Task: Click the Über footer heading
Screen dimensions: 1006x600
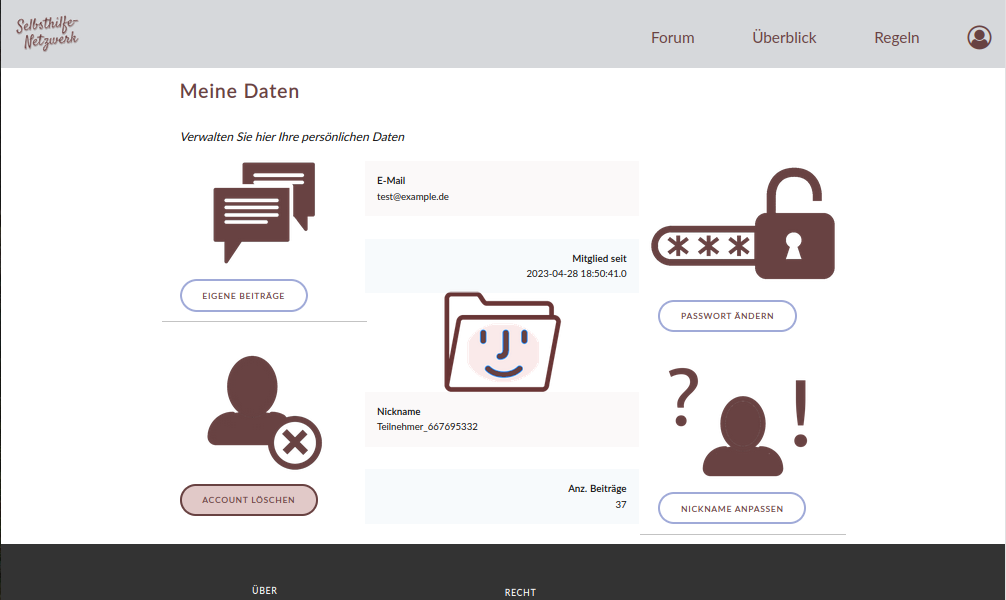Action: tap(264, 591)
